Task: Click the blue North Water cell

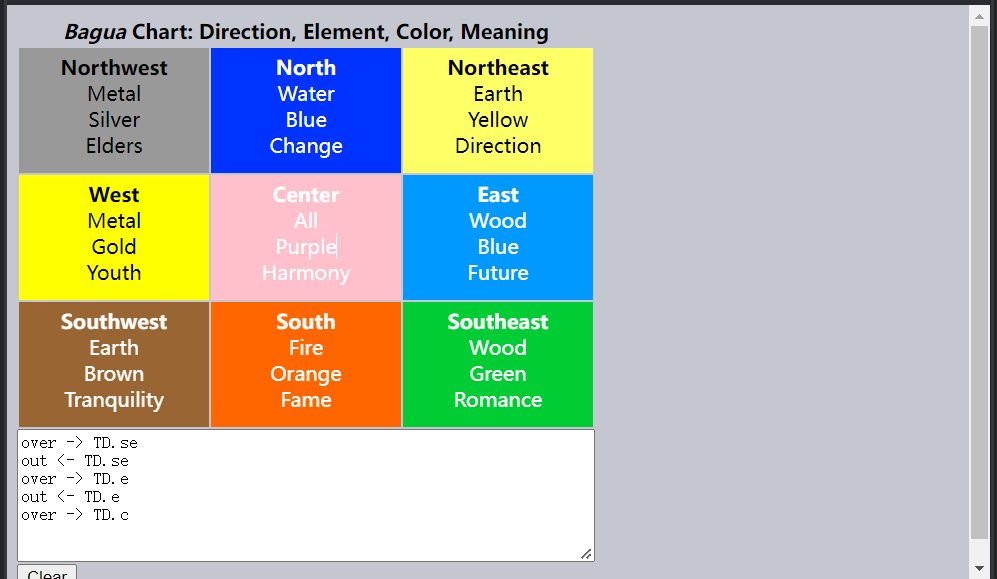Action: click(306, 110)
